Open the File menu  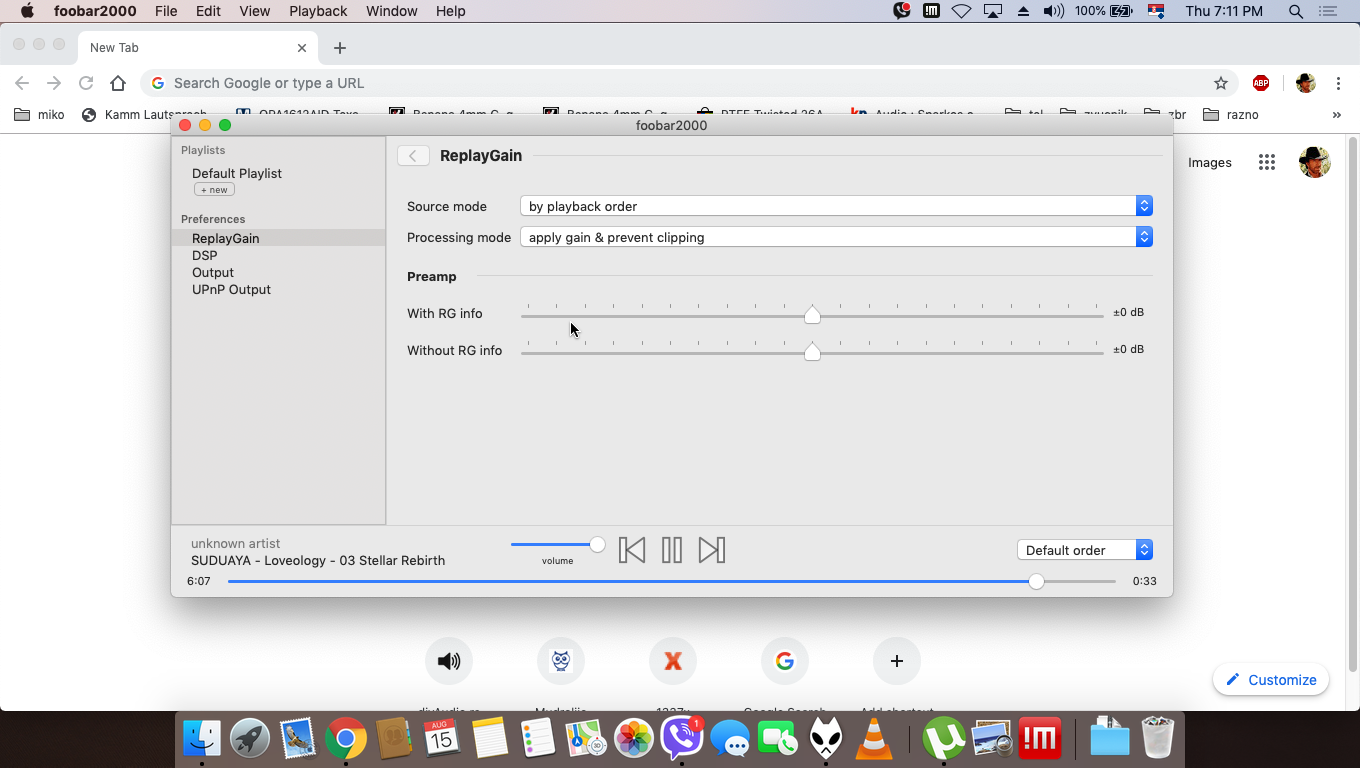(x=166, y=11)
